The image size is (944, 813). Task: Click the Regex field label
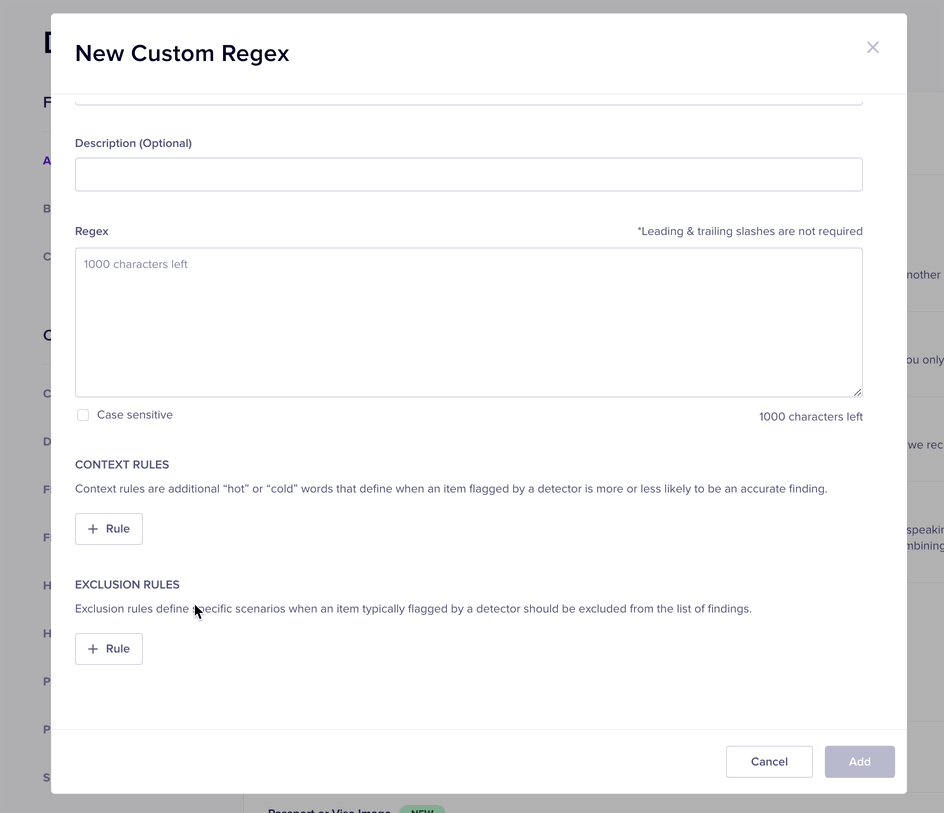coord(92,231)
